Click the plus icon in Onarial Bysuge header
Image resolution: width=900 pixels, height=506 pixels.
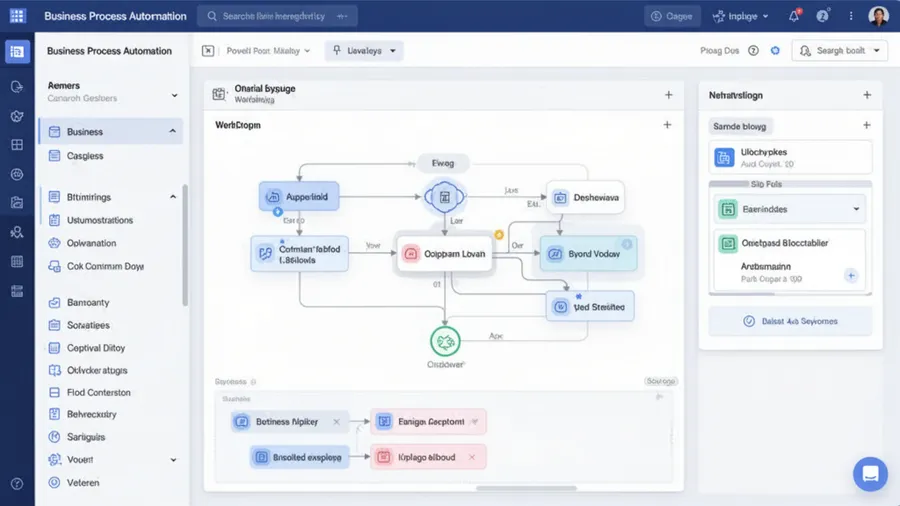tap(668, 95)
